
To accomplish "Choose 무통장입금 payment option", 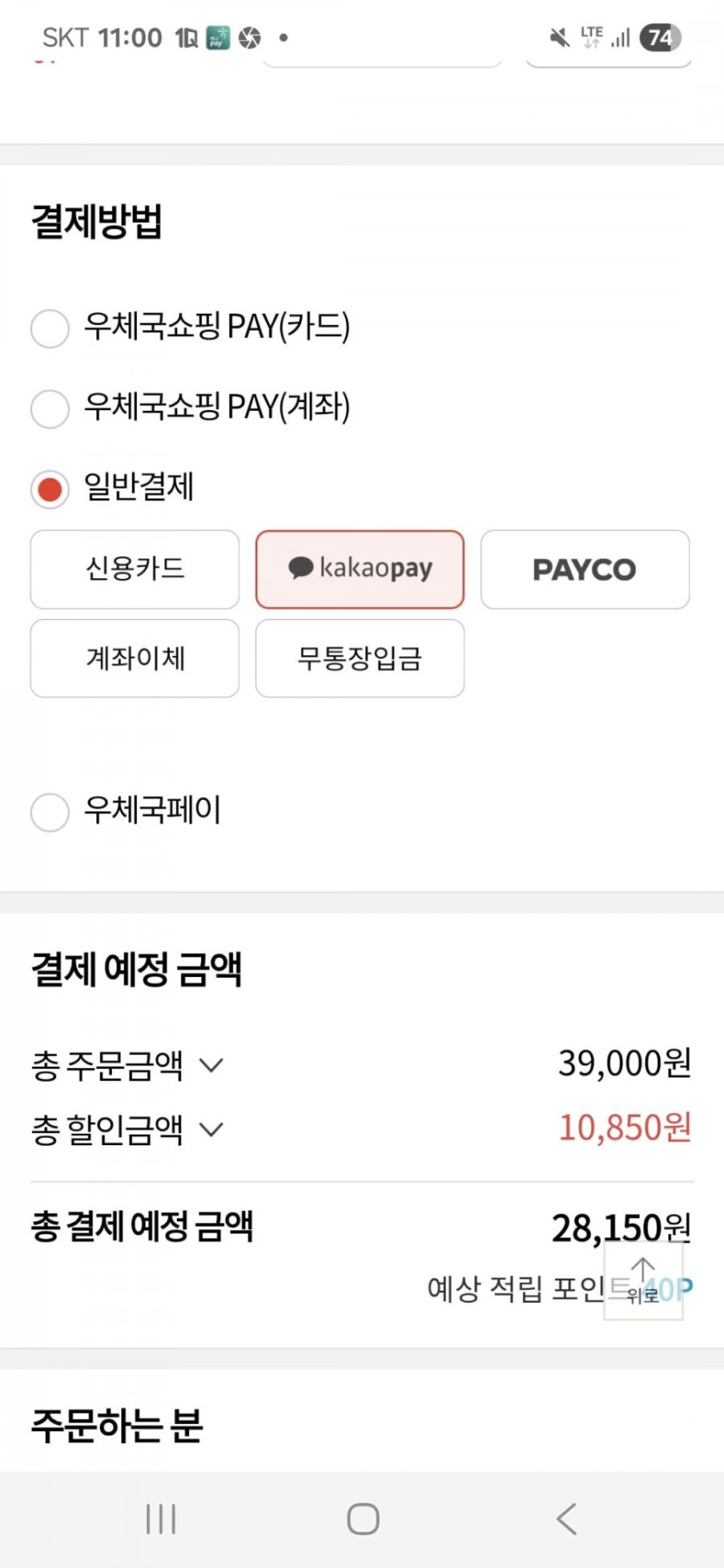I will point(360,658).
